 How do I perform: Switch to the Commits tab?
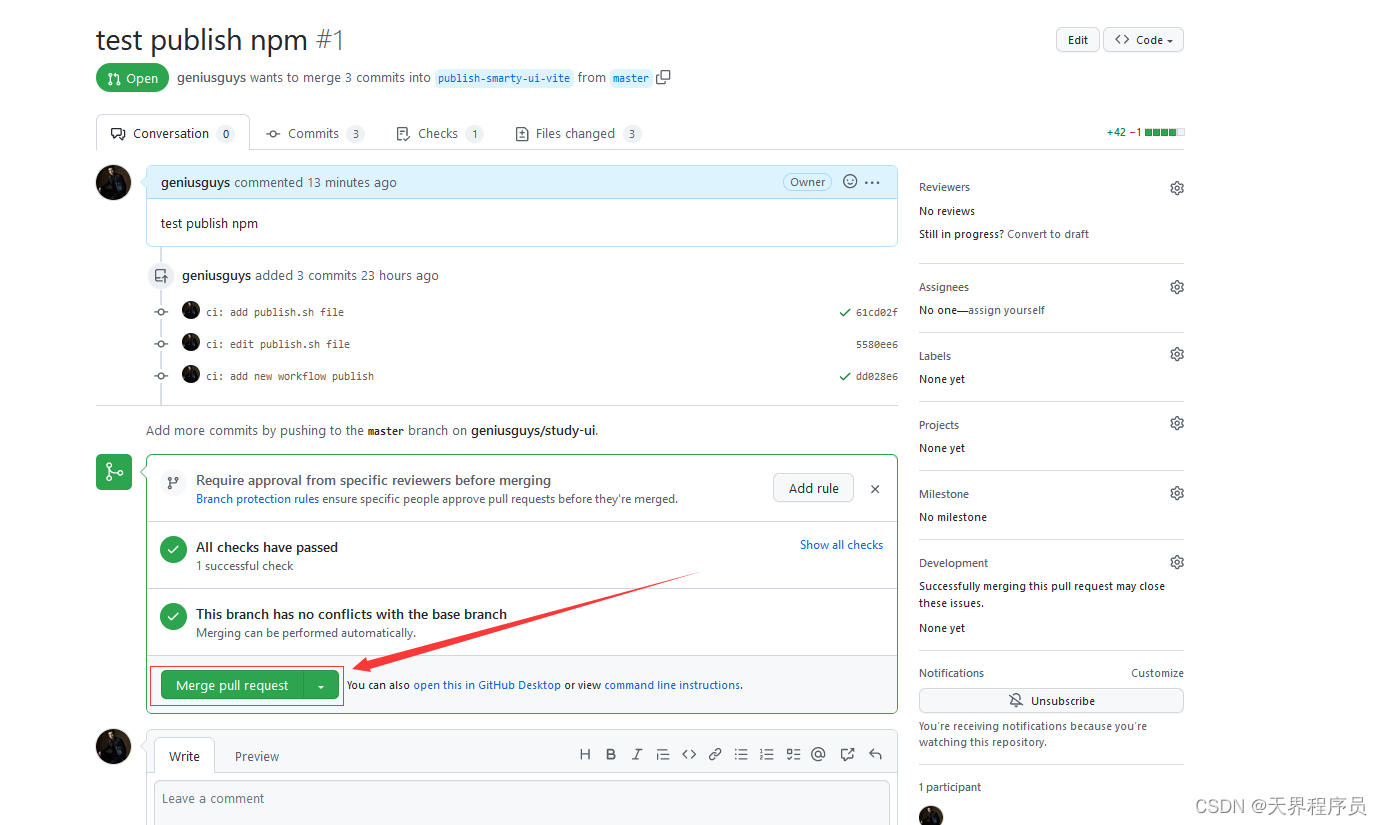[314, 133]
